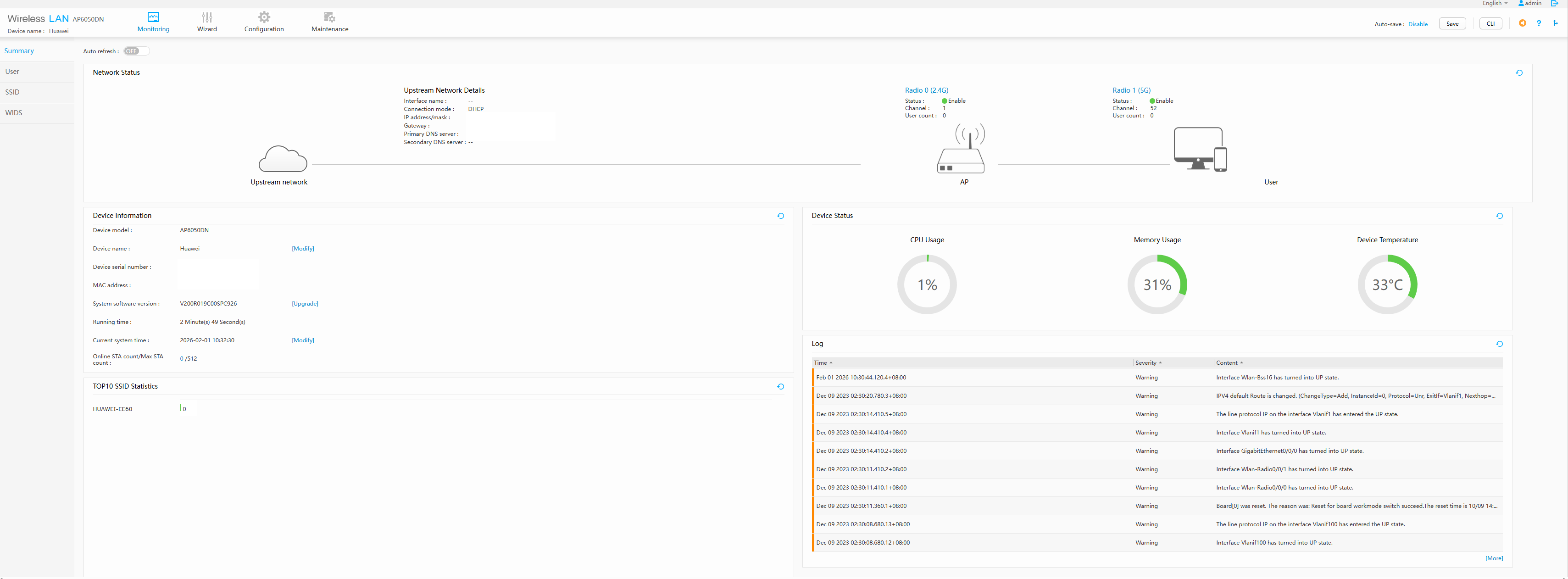Screen dimensions: 1568x579
Task: Open [More] at the bottom of Log
Action: pyautogui.click(x=1494, y=558)
